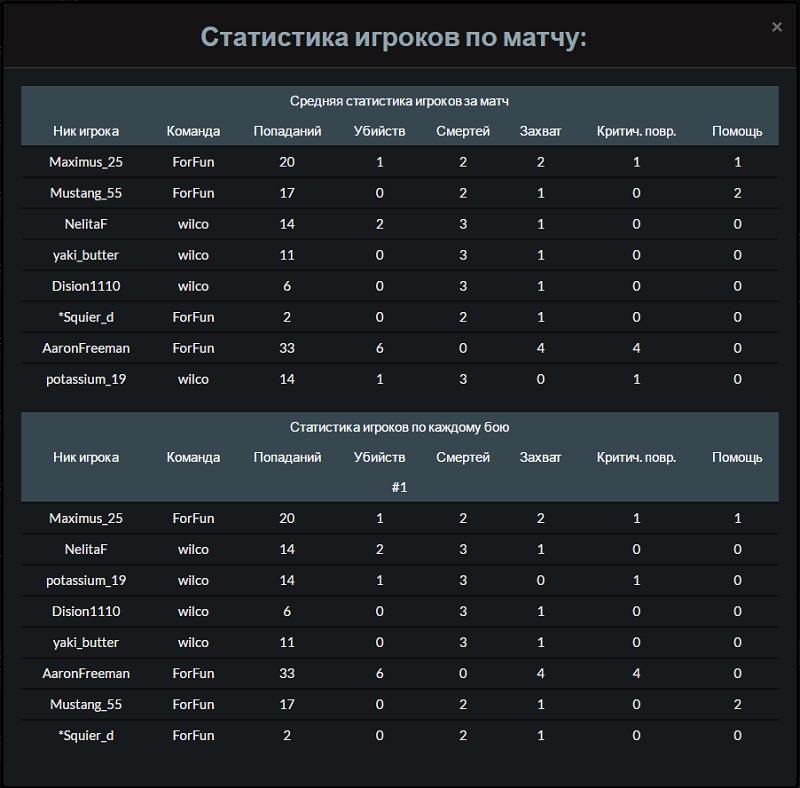Click the "Смертей" header in the average stats table
Screen dimensions: 800x788
tap(463, 131)
